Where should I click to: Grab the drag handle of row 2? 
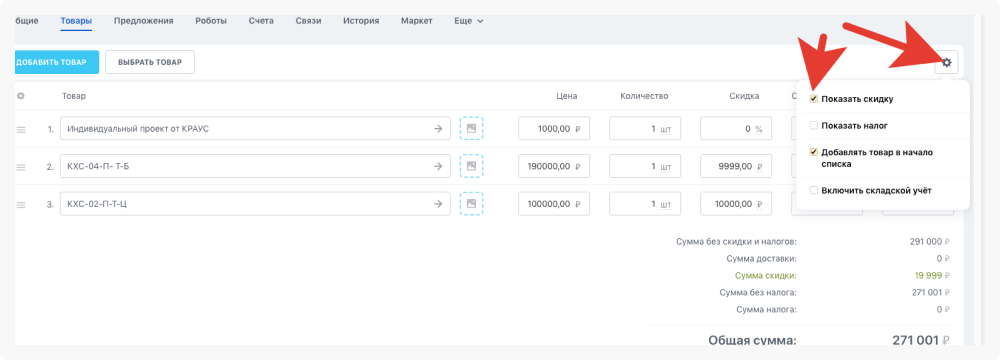(20, 167)
